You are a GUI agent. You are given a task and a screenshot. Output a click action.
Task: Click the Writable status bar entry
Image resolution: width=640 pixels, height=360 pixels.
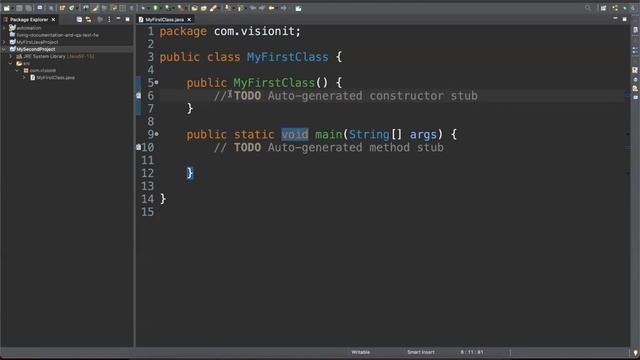pos(360,352)
